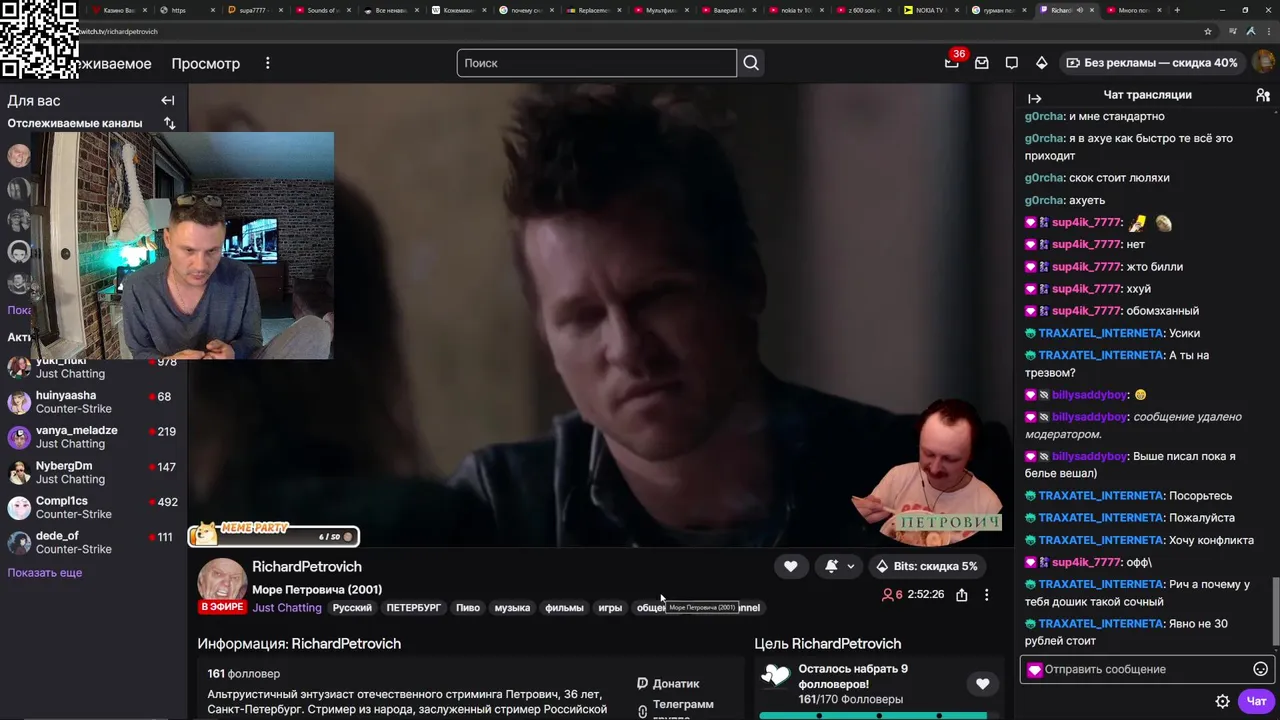Viewport: 1280px width, 720px height.
Task: Open chat community users icon
Action: [1263, 95]
